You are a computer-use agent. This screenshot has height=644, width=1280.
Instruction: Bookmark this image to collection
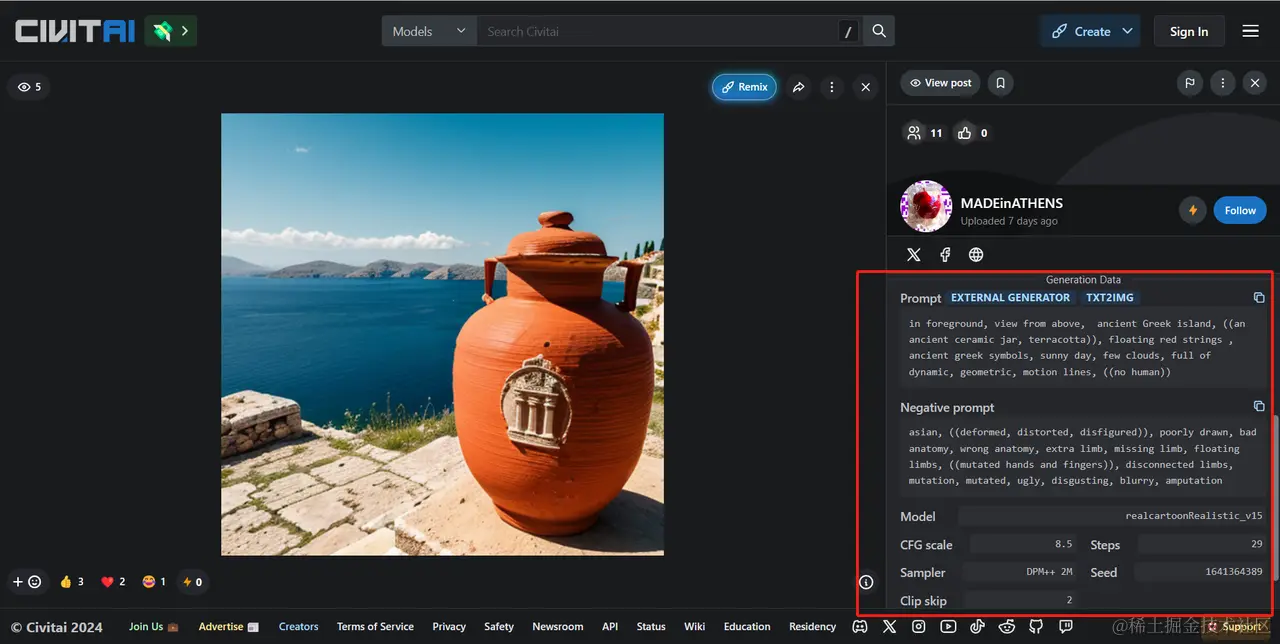coord(1000,83)
